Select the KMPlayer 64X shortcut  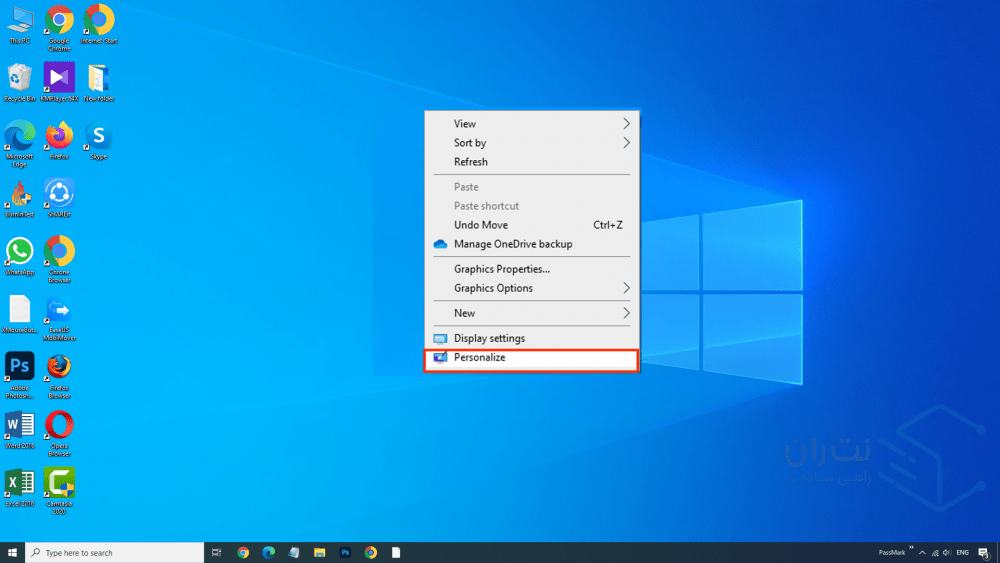coord(59,82)
